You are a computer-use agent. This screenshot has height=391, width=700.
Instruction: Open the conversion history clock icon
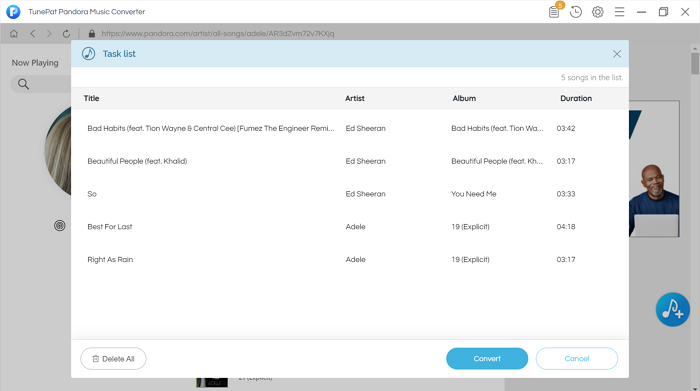[x=576, y=12]
